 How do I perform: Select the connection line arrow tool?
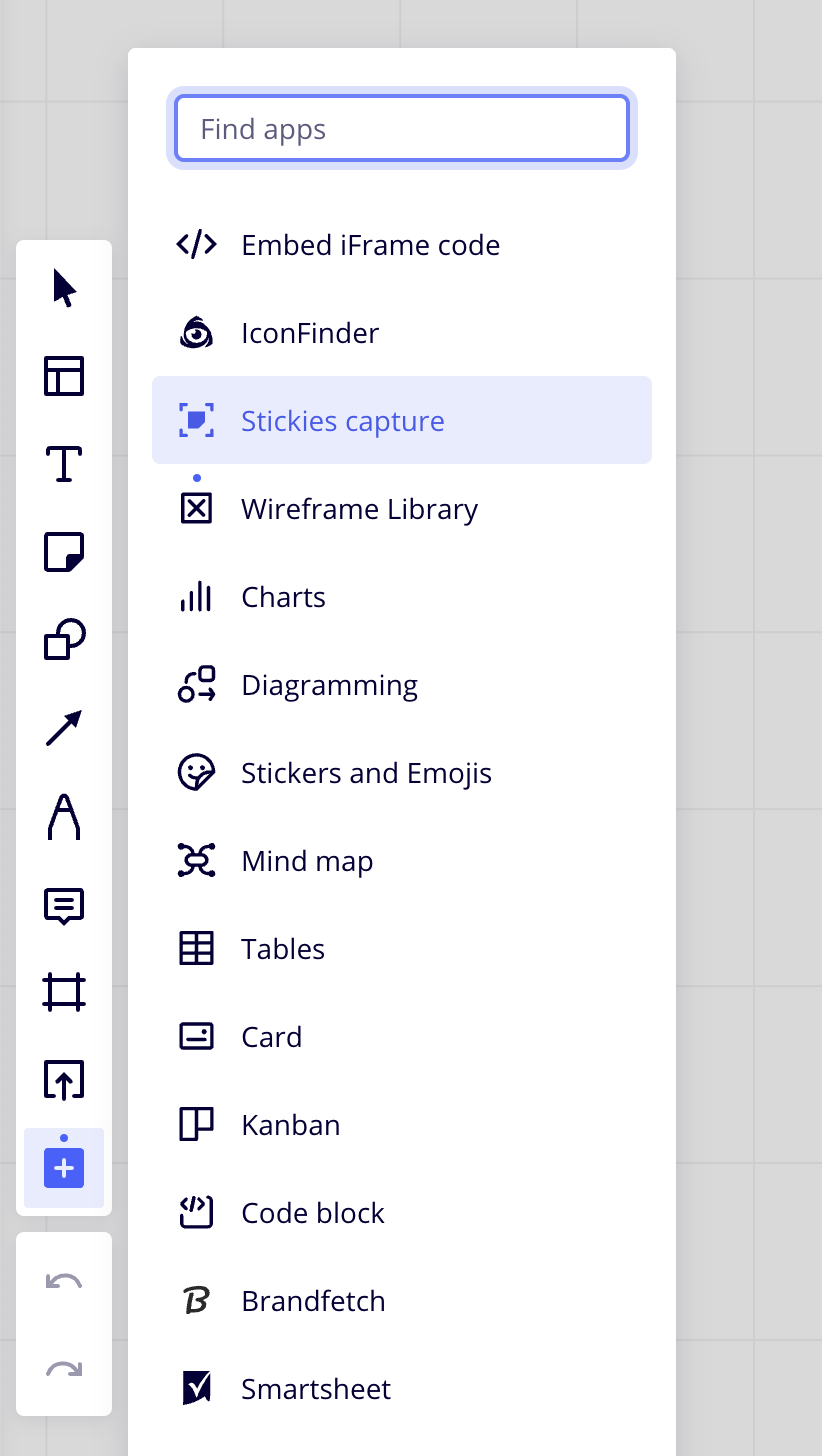click(x=64, y=728)
